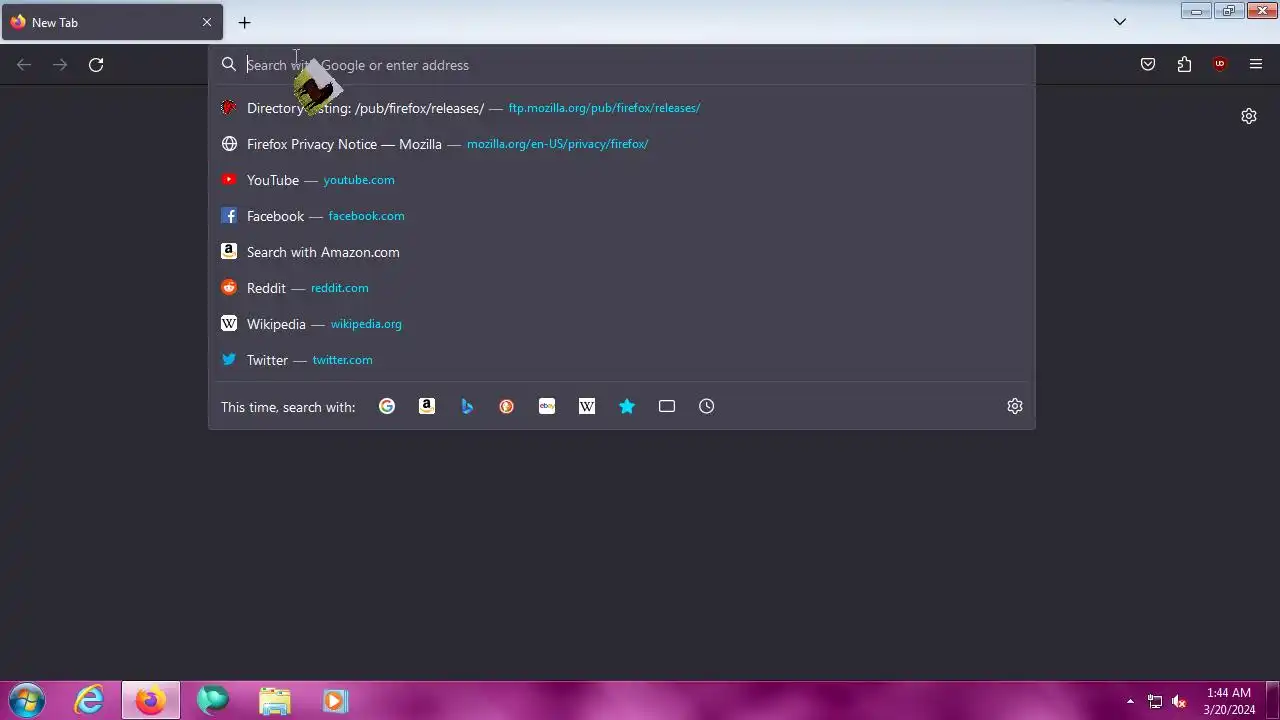Screen dimensions: 1280x720
Task: Click the Firefox taskbar button
Action: [x=151, y=701]
